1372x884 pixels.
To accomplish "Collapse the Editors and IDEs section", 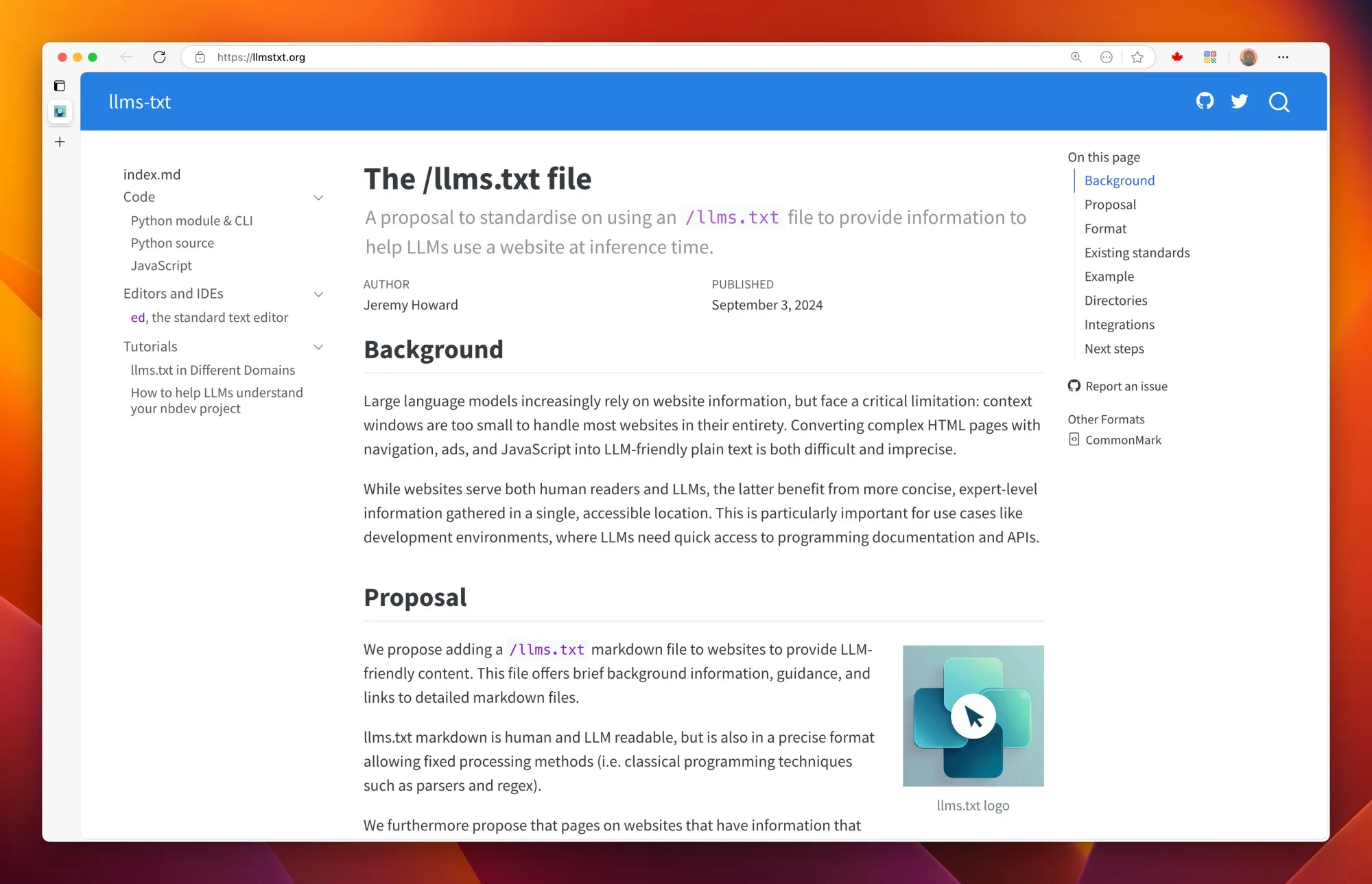I will 318,294.
